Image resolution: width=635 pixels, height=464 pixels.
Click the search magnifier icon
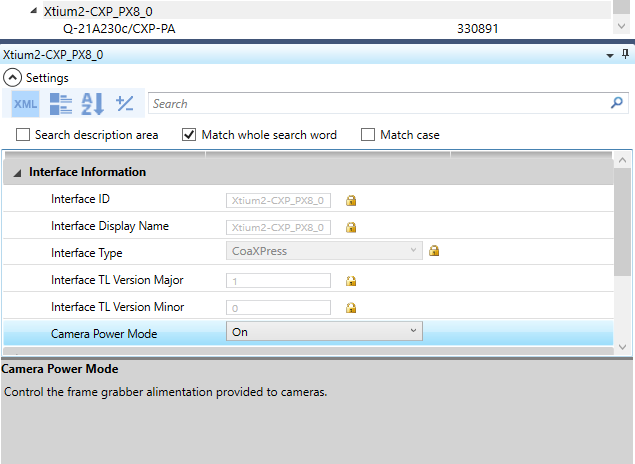tap(617, 103)
